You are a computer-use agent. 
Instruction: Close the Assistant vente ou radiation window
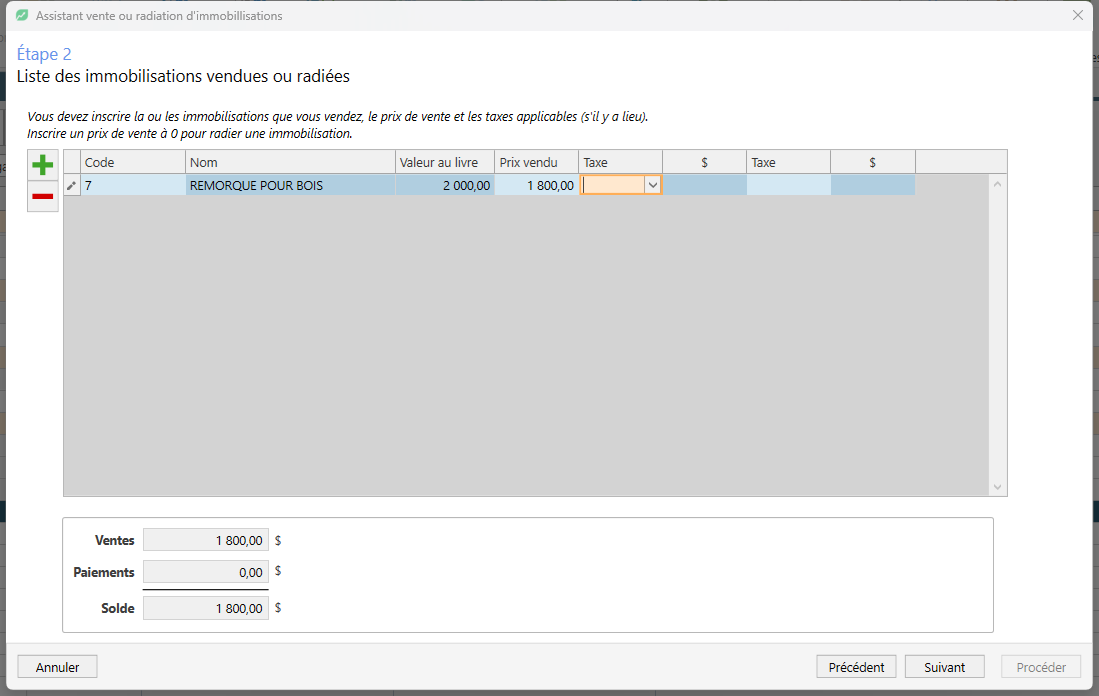tap(1078, 15)
